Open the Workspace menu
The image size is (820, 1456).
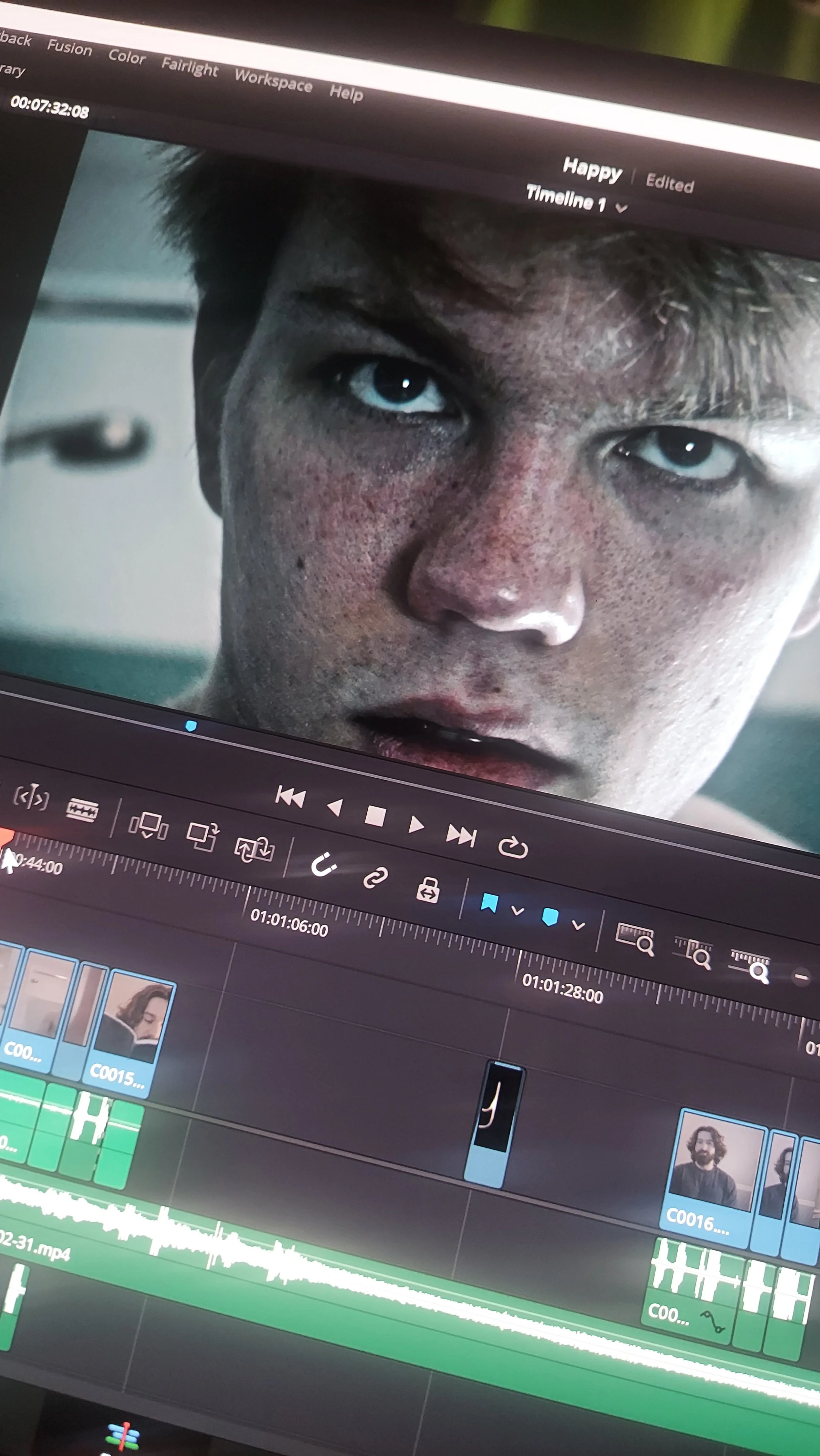tap(274, 80)
